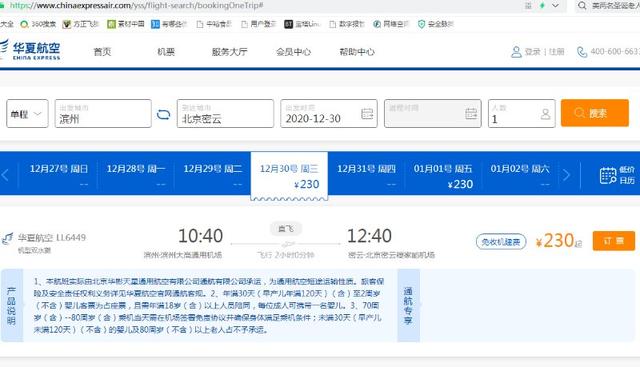Click the phone hotline icon

click(x=582, y=52)
